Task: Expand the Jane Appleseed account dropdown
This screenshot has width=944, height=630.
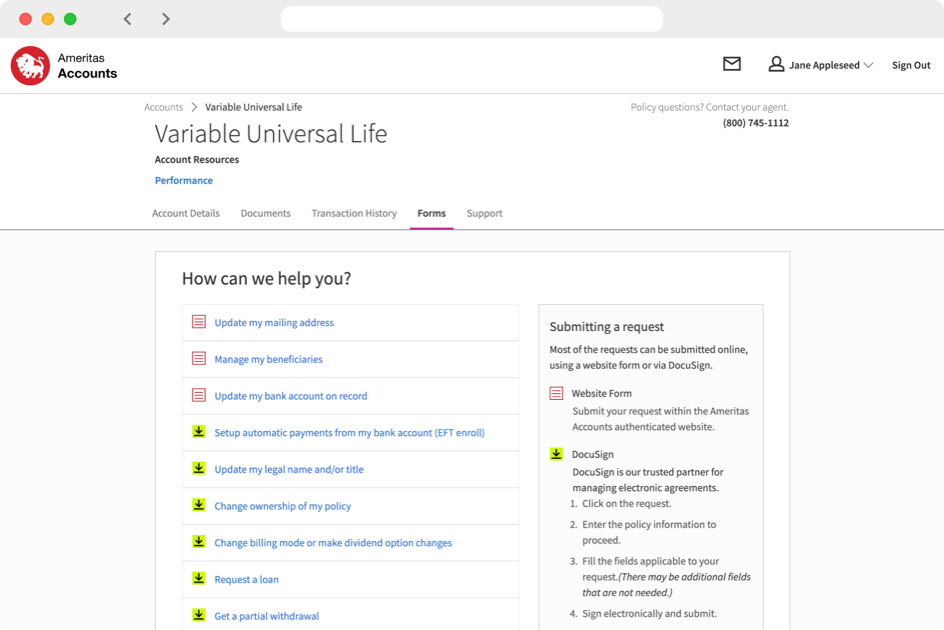Action: [868, 66]
